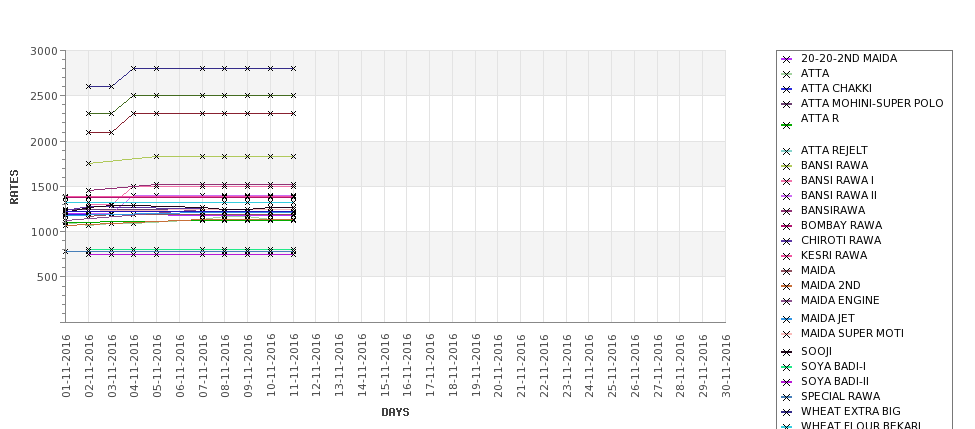Click the CHIROTI RAWA legend marker
This screenshot has width=975, height=429.
tap(787, 241)
